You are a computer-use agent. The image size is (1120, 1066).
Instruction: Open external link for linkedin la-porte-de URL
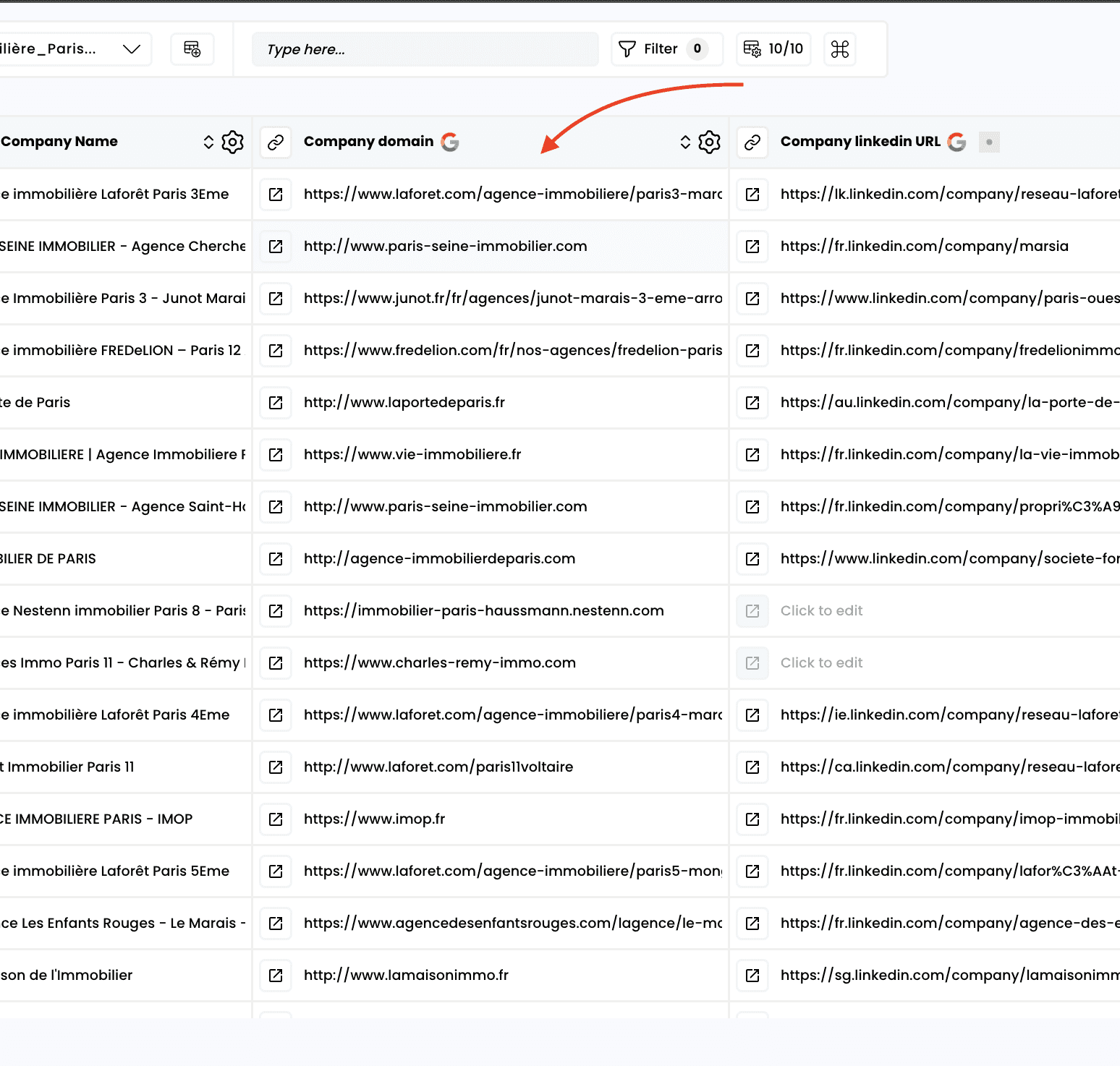752,402
